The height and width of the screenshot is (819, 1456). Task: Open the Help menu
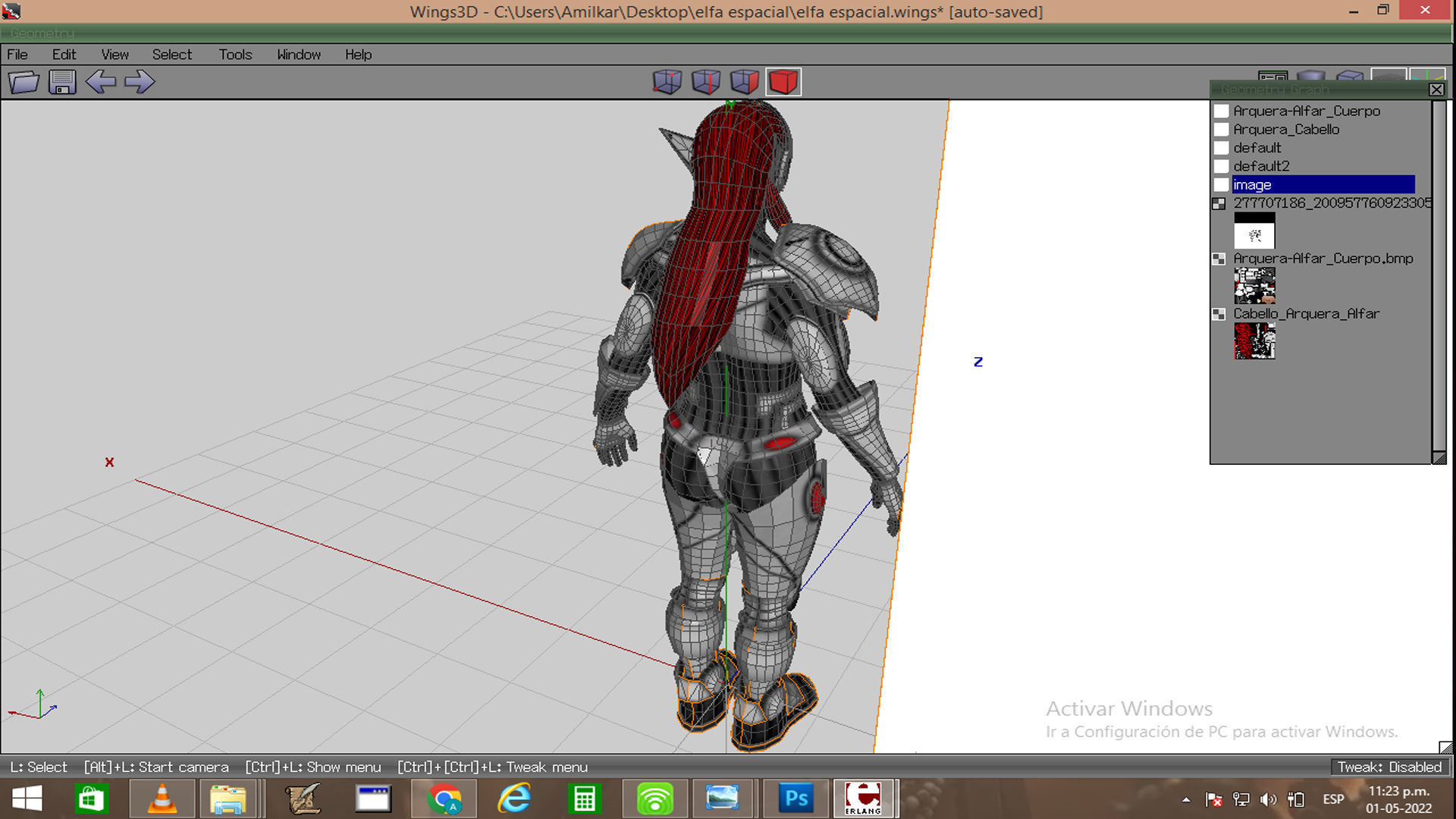358,55
